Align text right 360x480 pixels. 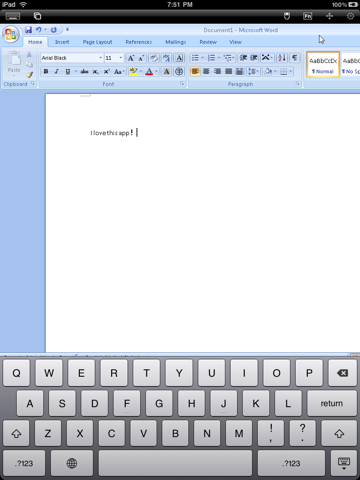point(217,71)
